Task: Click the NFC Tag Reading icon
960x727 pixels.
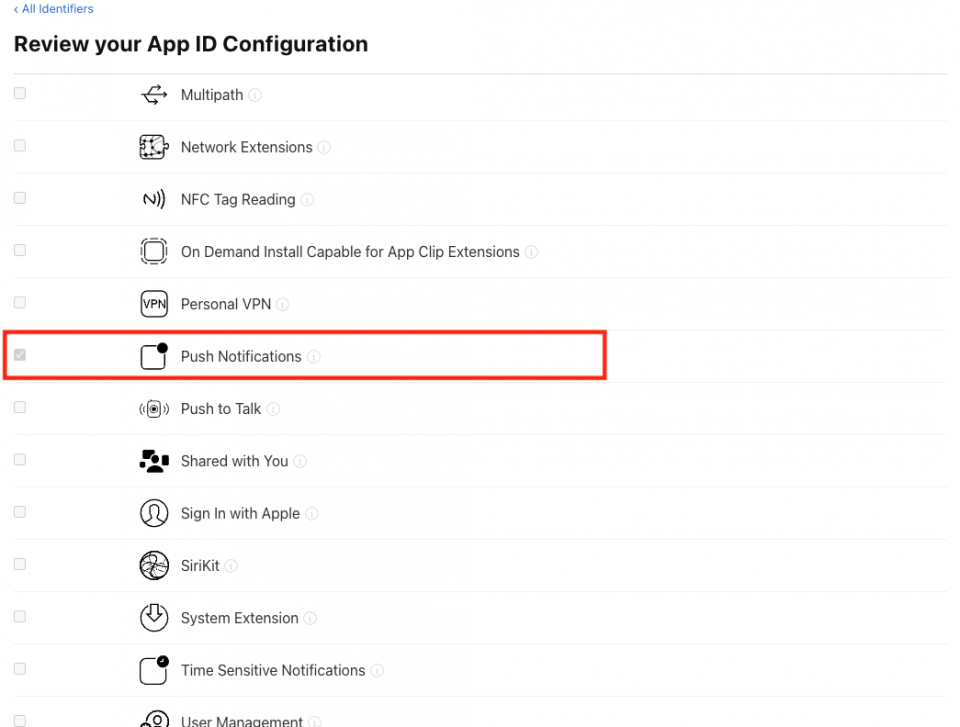Action: tap(153, 198)
